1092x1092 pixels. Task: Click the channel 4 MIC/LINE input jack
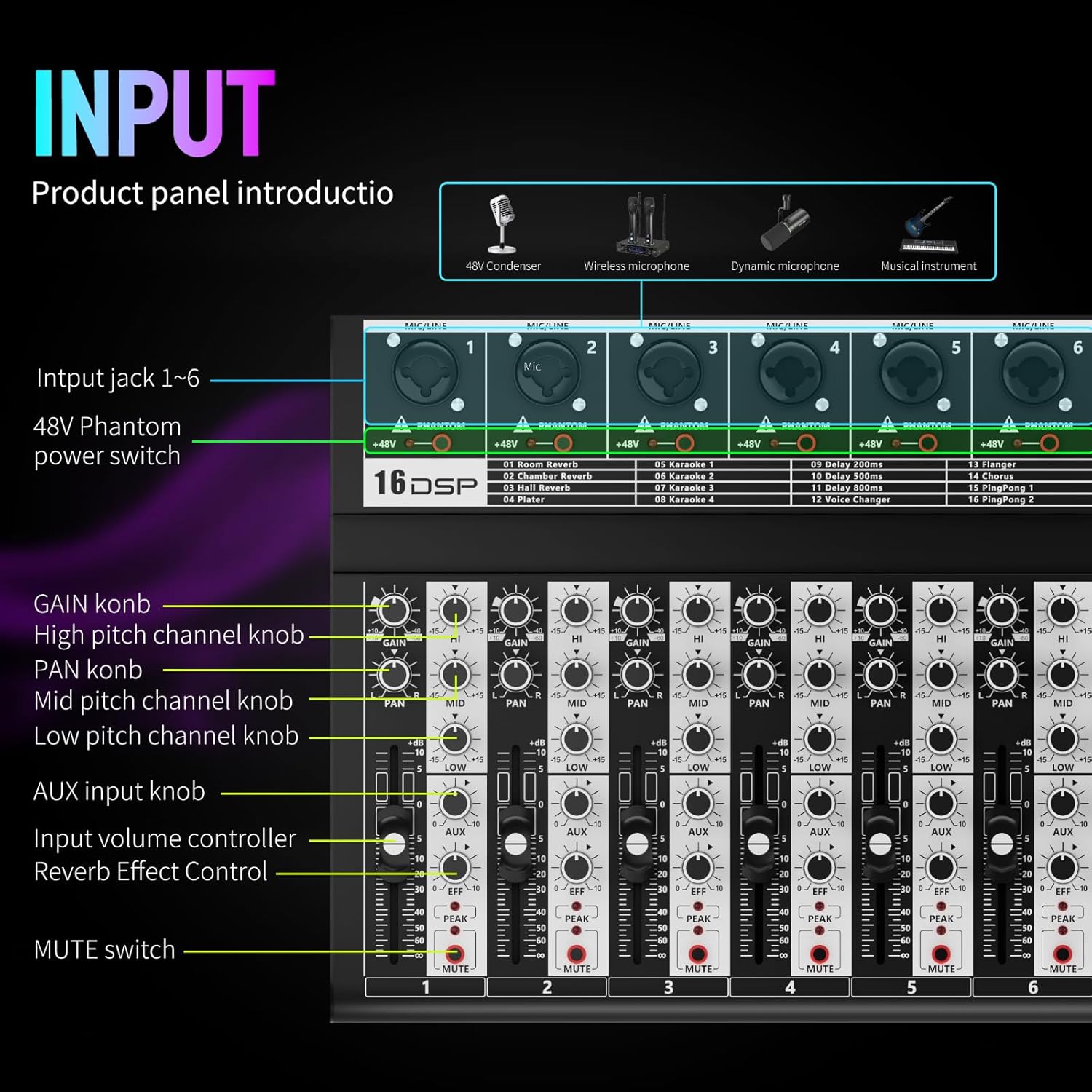(x=790, y=373)
